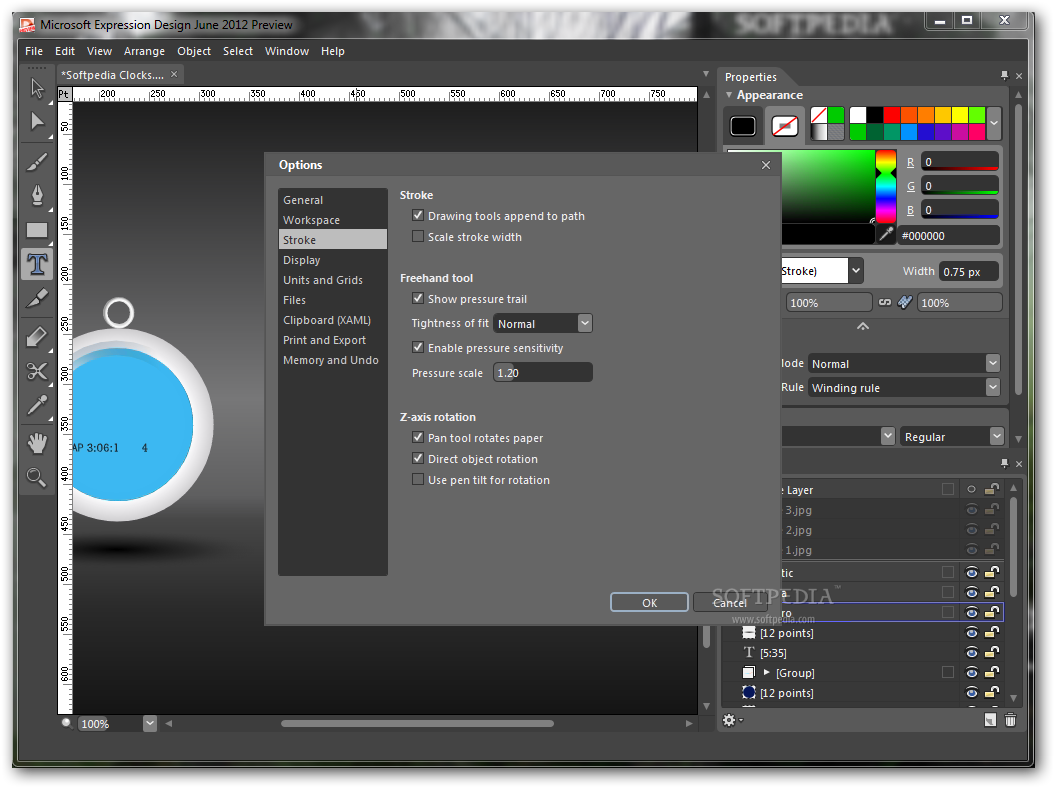Select the Color Dropper toolbox tool

[x=37, y=405]
